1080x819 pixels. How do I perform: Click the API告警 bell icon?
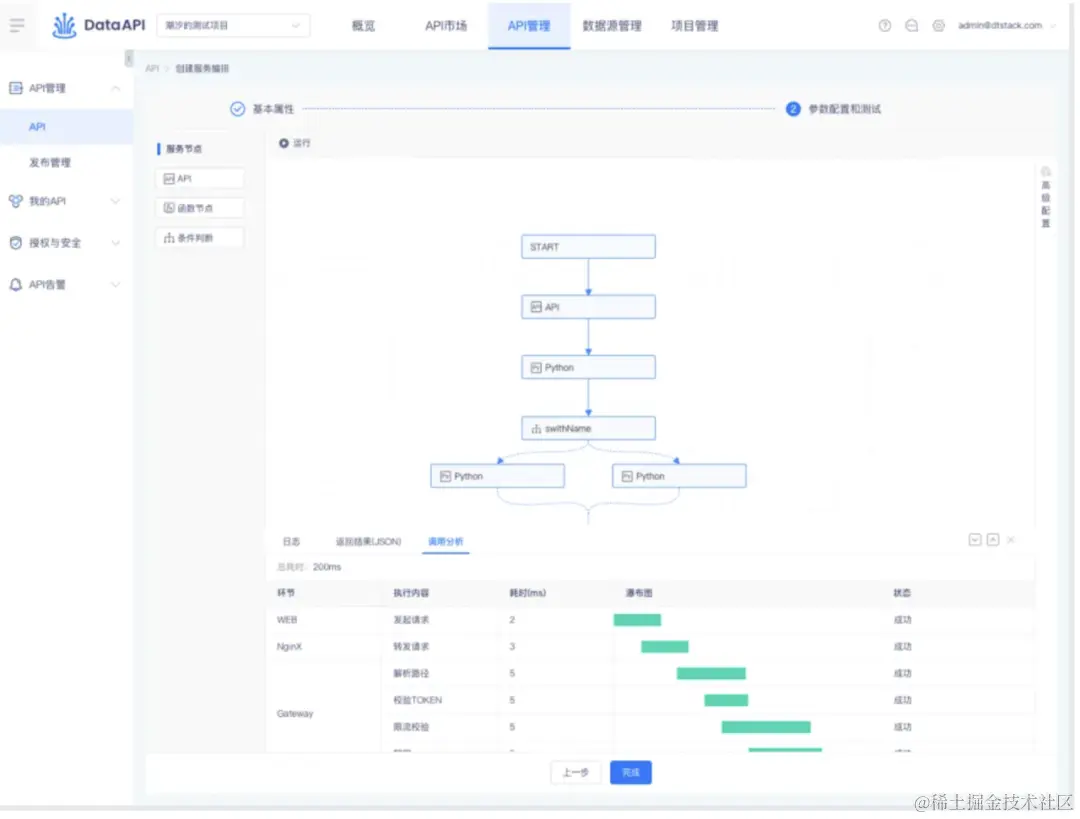point(15,285)
